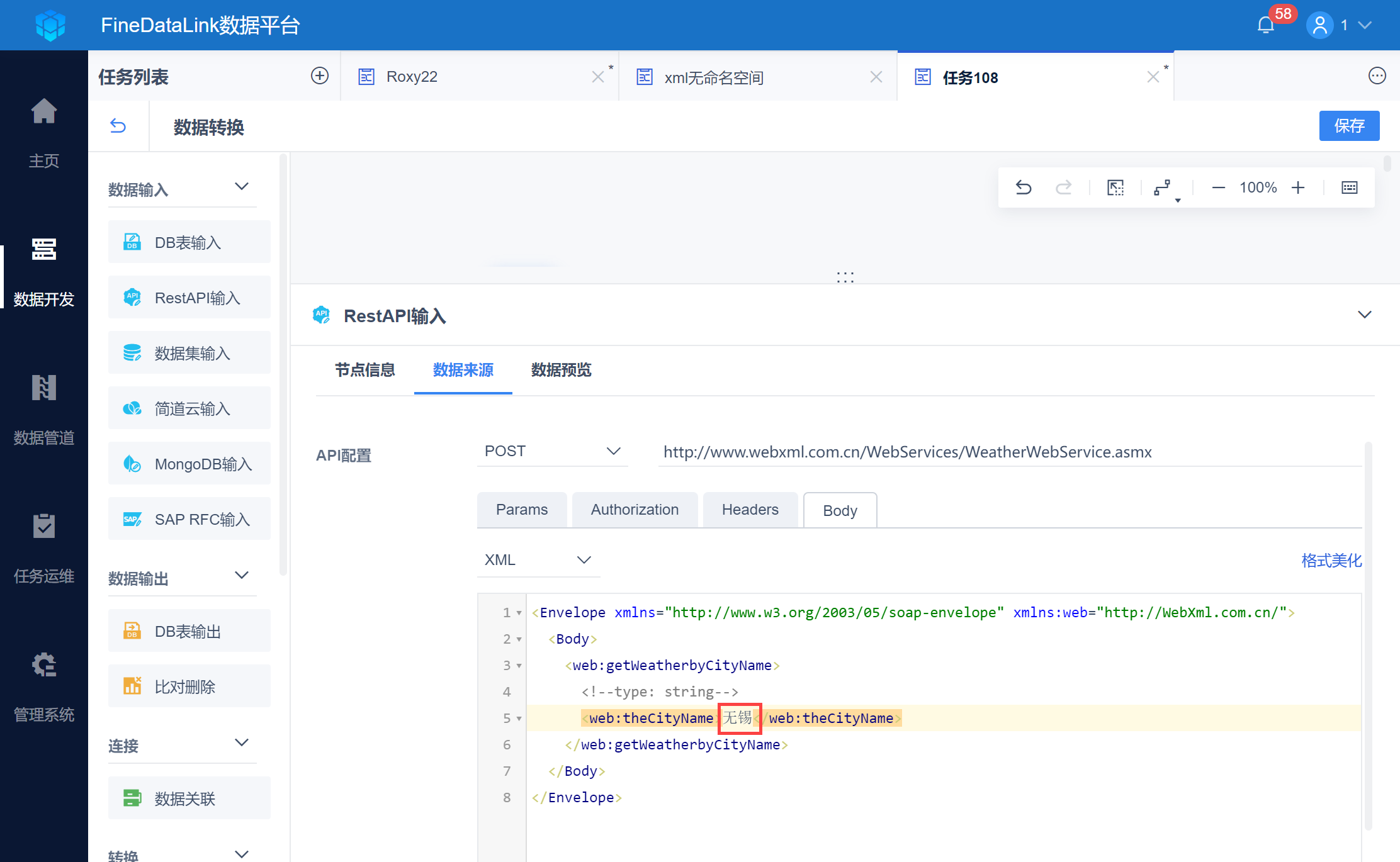This screenshot has height=862, width=1400.
Task: Click the zoom in plus icon
Action: pyautogui.click(x=1298, y=188)
